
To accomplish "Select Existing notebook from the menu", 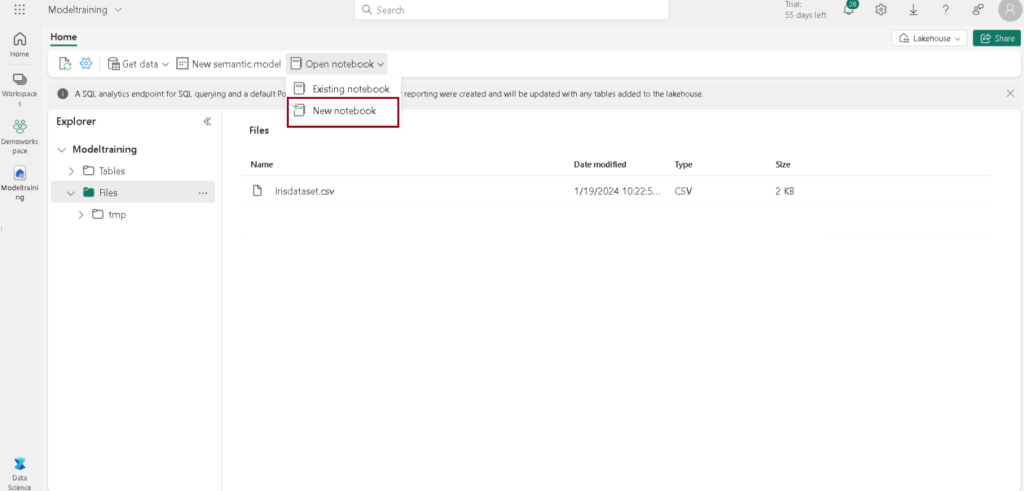I will coord(350,89).
